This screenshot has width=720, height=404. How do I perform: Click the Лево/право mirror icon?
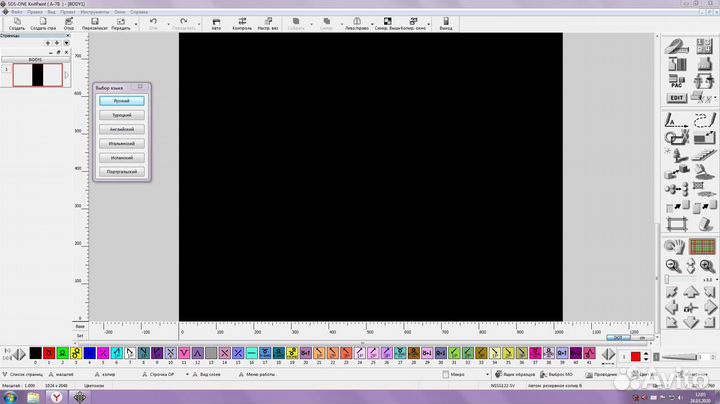point(357,24)
